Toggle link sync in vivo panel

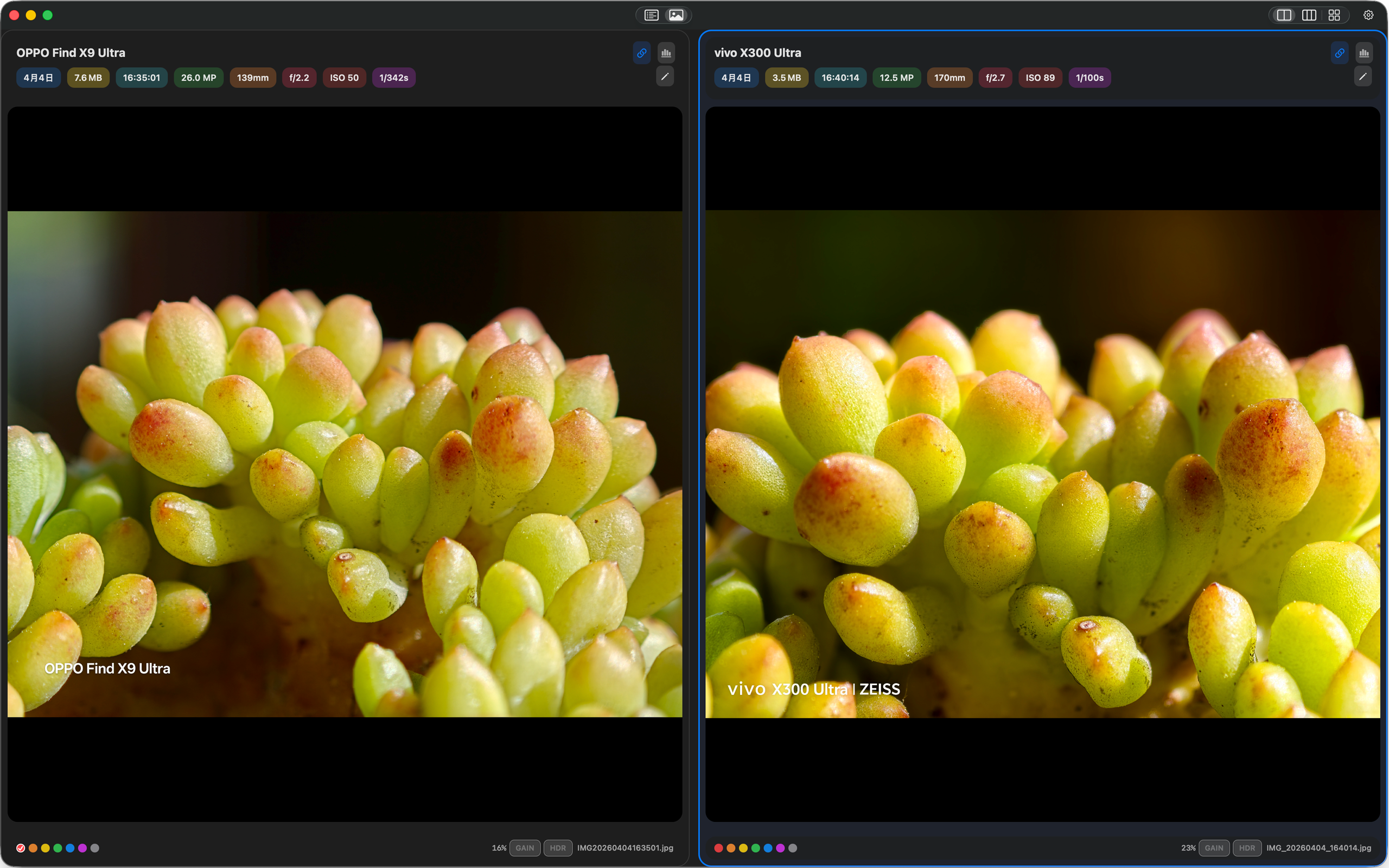pos(1340,53)
